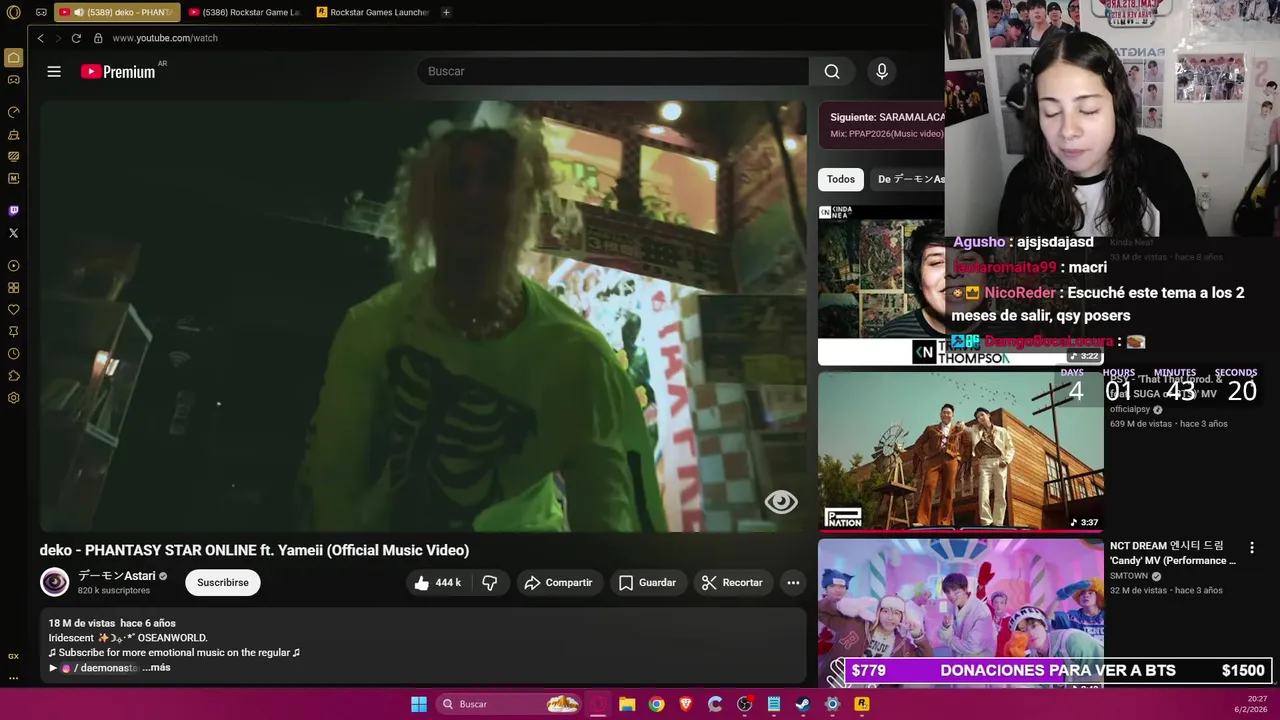Open the options menu for NCT DREAM video
Screen dimensions: 1280x720
[x=1251, y=547]
